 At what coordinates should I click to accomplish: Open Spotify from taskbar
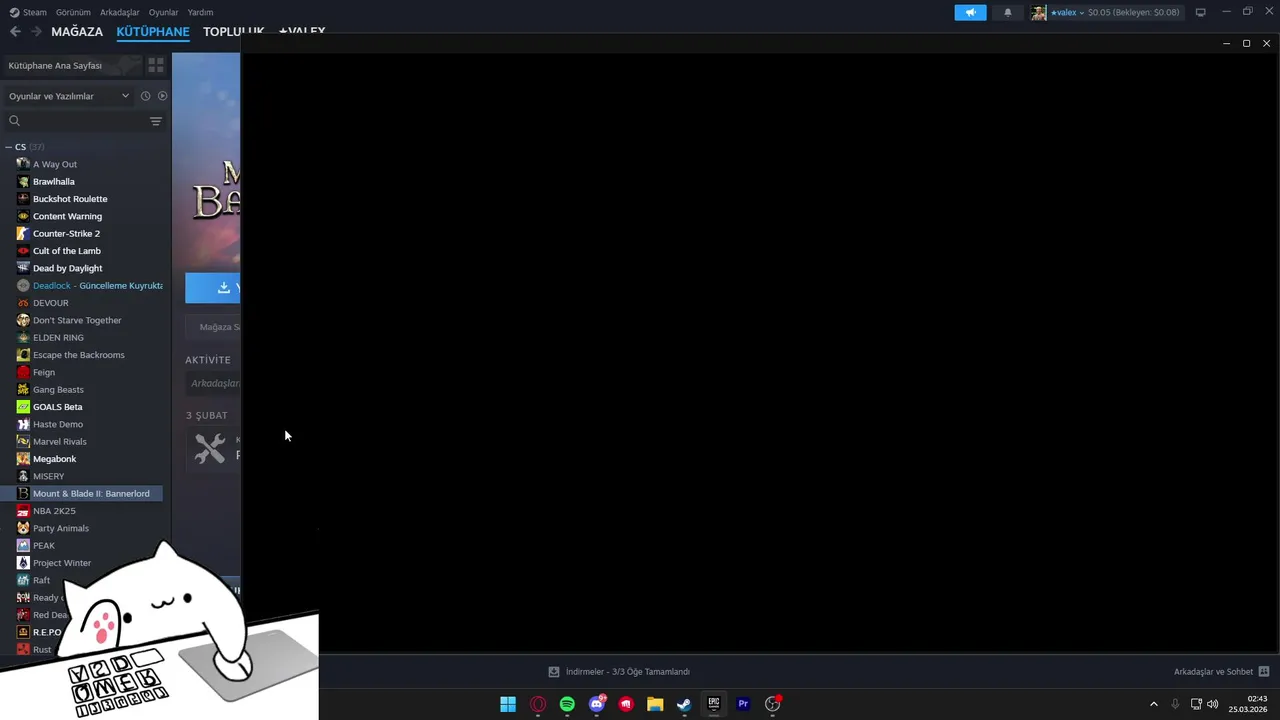click(567, 704)
